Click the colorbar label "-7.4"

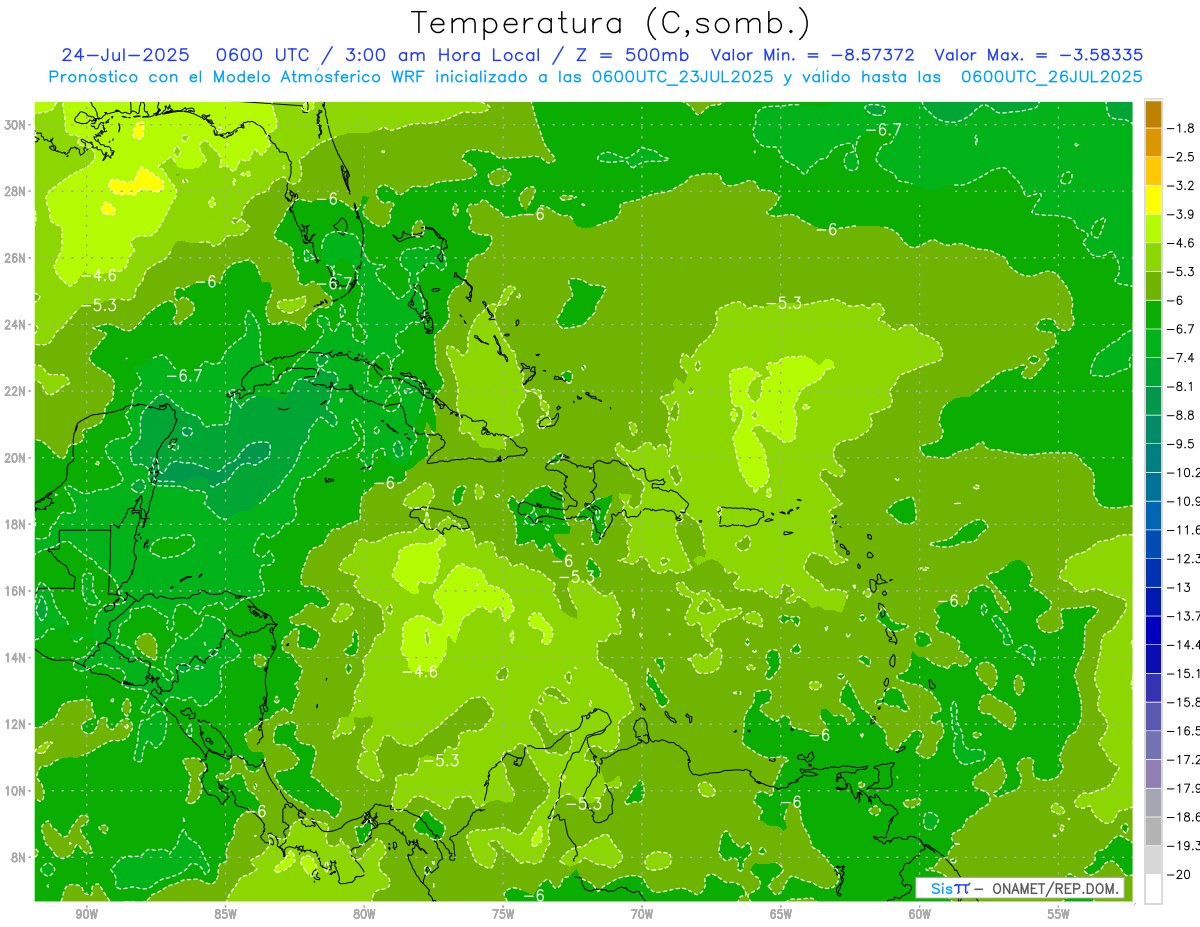point(1183,358)
